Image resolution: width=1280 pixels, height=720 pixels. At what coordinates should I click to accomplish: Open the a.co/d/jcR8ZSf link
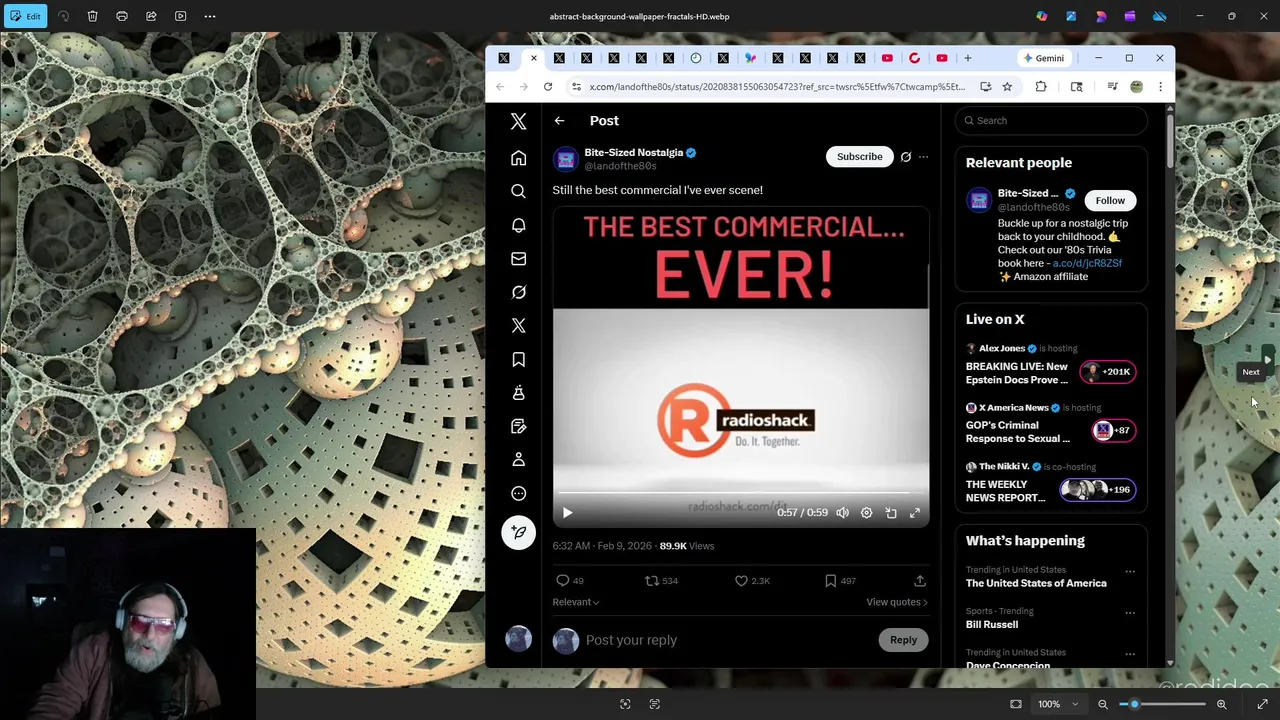1087,263
